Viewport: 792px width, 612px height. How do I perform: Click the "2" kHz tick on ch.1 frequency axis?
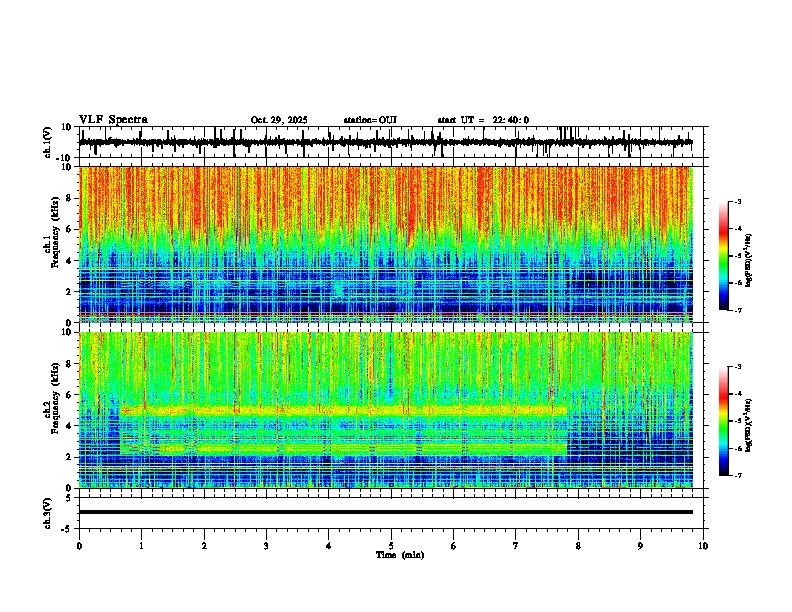coord(70,292)
